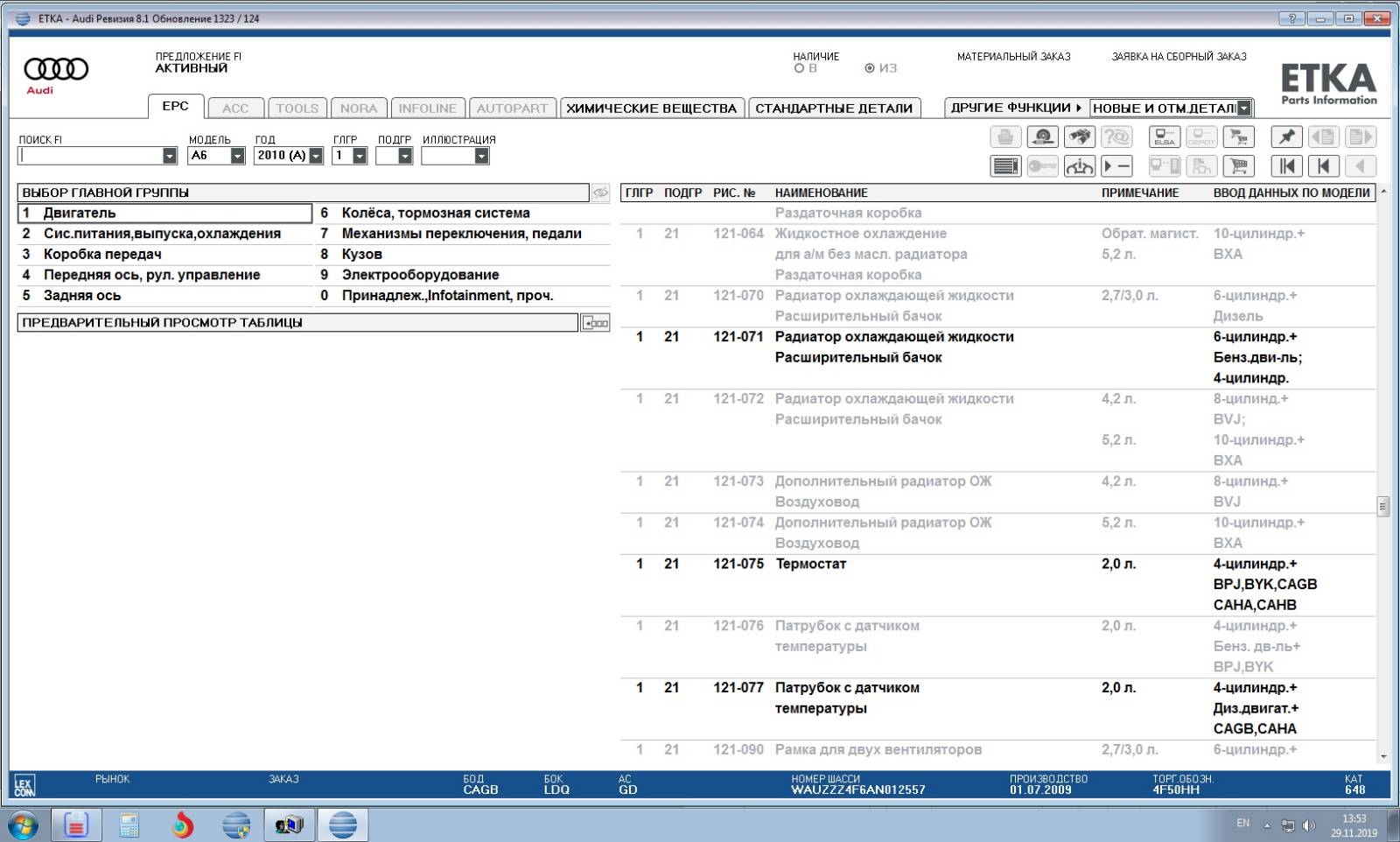Open the ПОДГР dropdown
Image resolution: width=1400 pixels, height=842 pixels.
pyautogui.click(x=405, y=156)
